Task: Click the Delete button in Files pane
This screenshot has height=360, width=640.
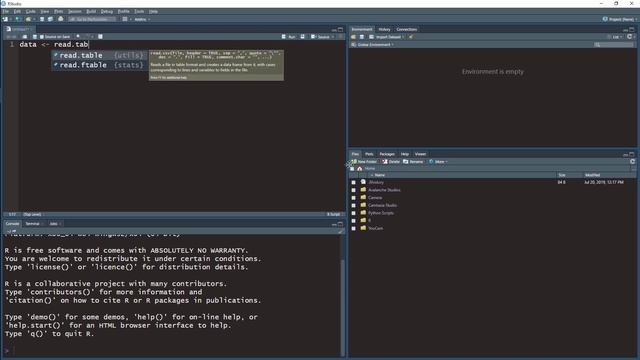Action: click(391, 162)
